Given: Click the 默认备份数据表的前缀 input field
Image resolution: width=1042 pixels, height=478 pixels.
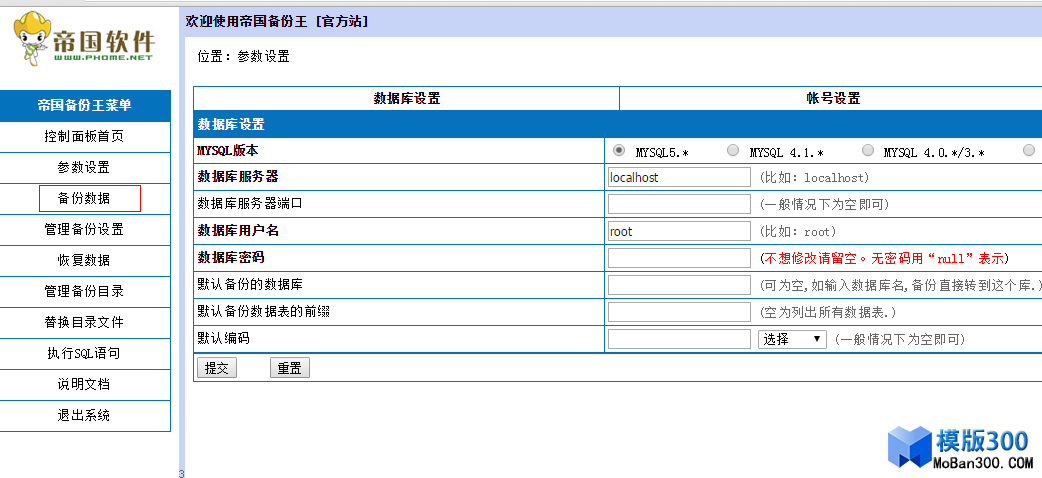Looking at the screenshot, I should [x=679, y=312].
